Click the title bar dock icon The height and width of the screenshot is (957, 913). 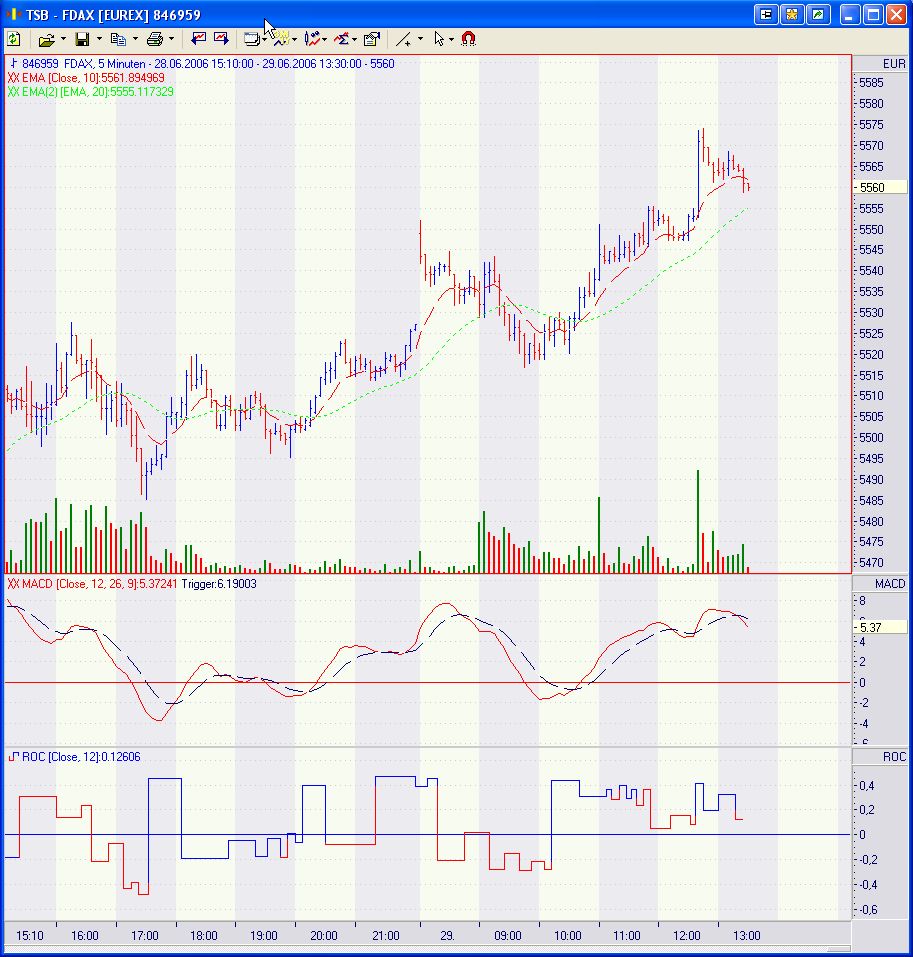[x=766, y=15]
